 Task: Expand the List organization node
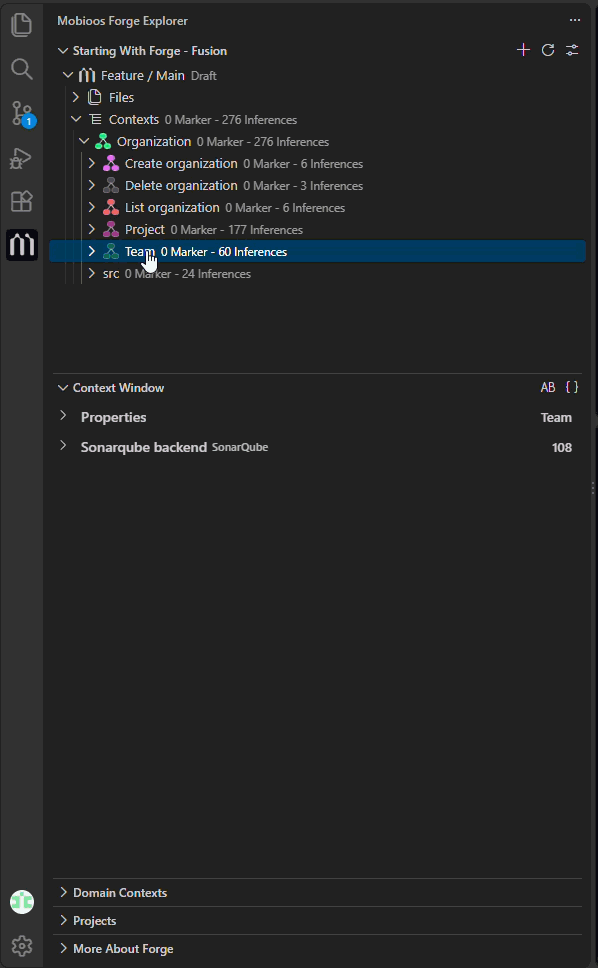tap(92, 207)
